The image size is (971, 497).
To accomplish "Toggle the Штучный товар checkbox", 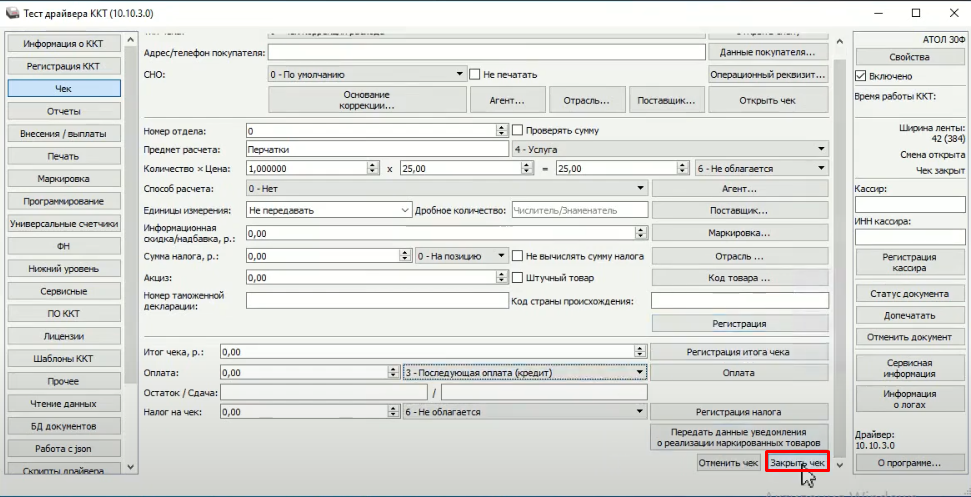I will pos(518,277).
